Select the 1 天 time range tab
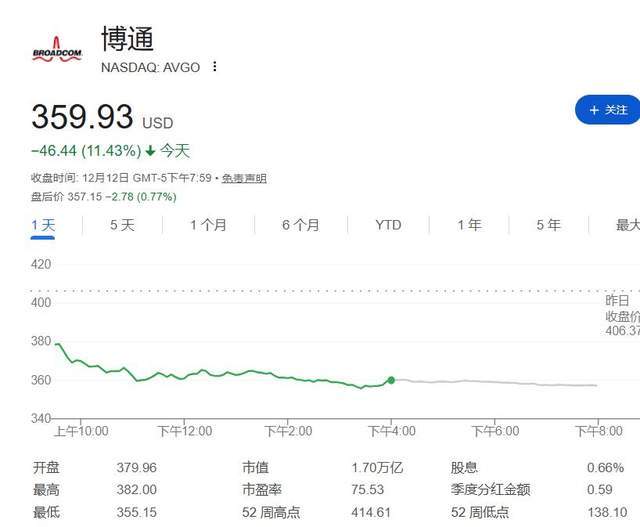 [43, 225]
